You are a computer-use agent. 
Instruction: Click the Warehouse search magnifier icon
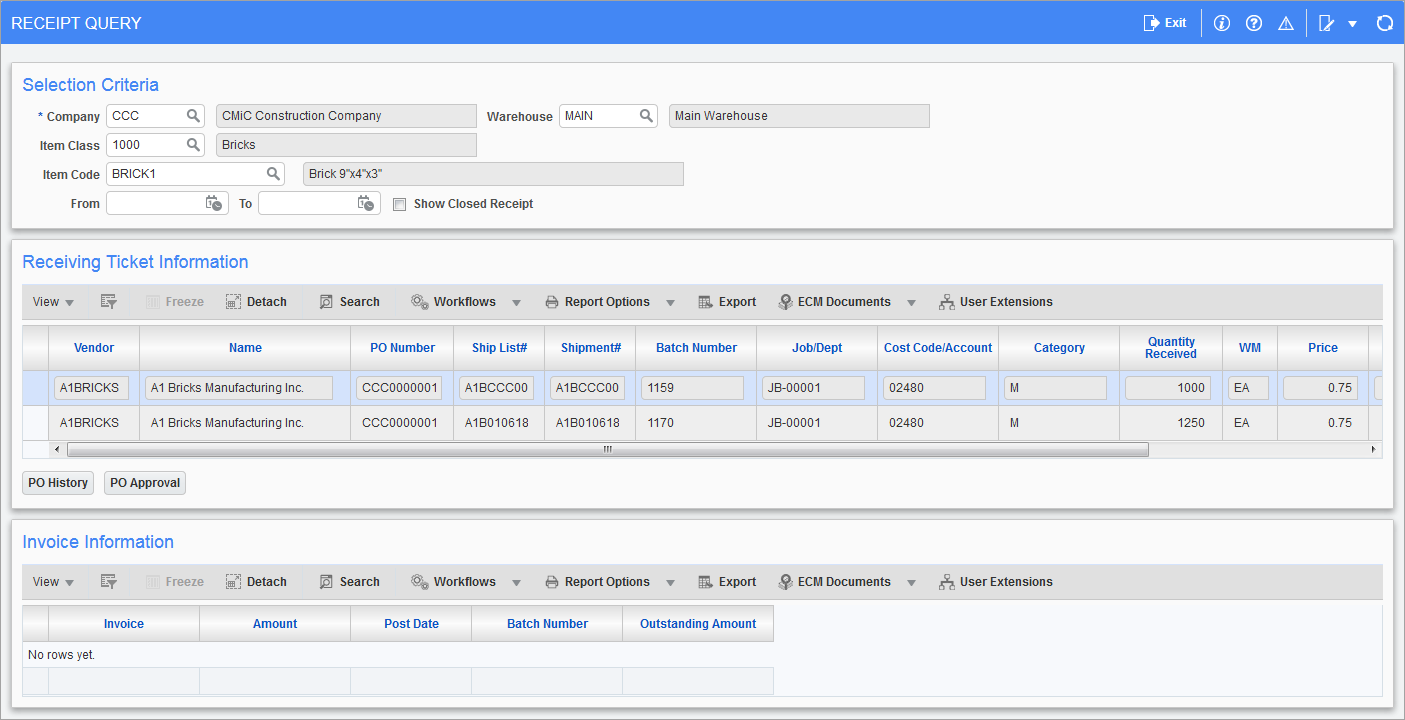pyautogui.click(x=646, y=116)
